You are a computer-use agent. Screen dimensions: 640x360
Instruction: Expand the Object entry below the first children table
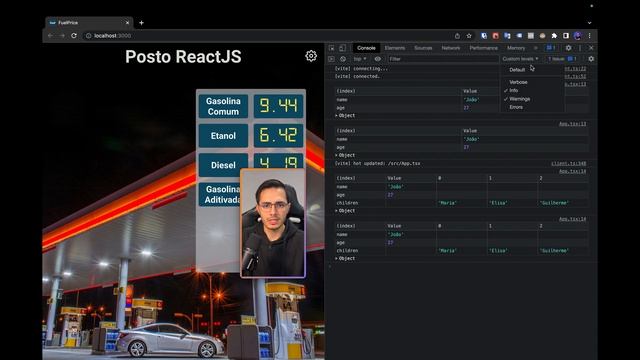pos(345,211)
